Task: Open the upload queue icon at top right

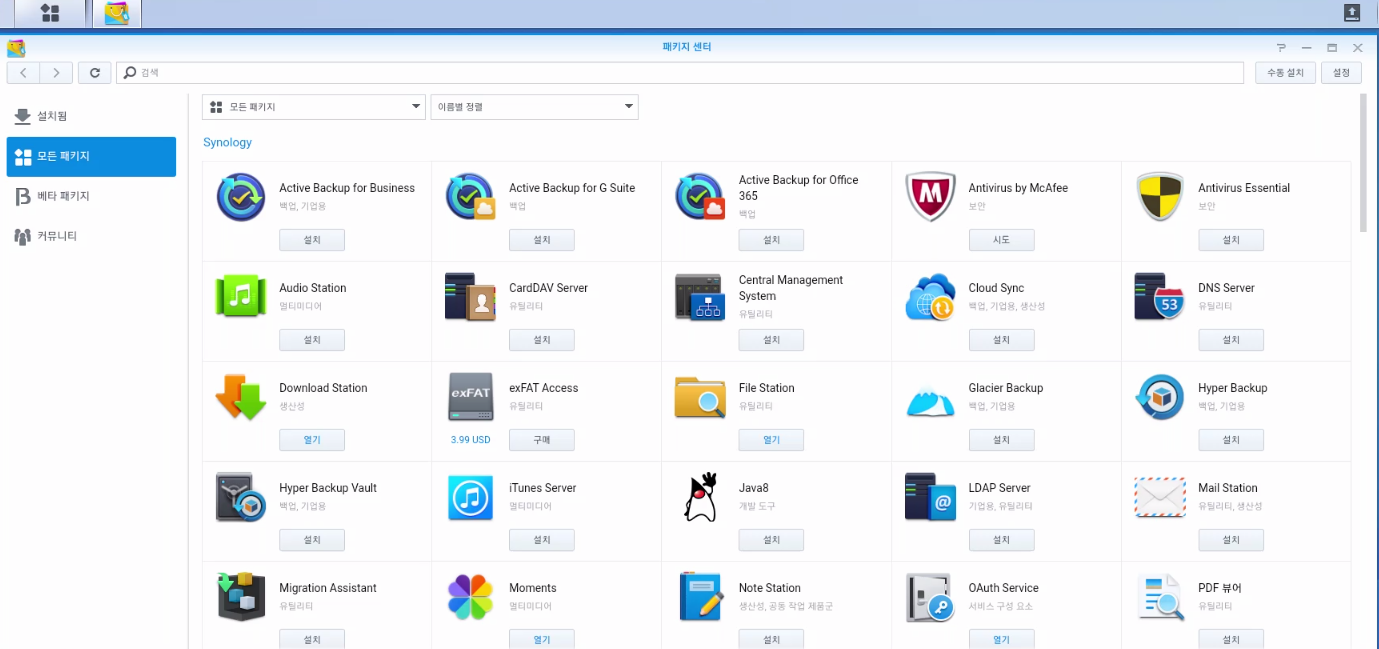Action: coord(1352,13)
